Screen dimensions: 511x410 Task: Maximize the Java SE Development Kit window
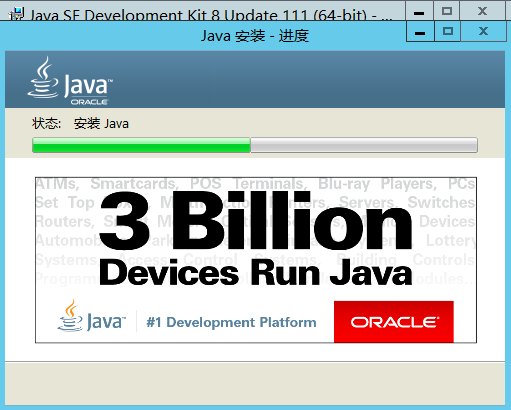(447, 12)
